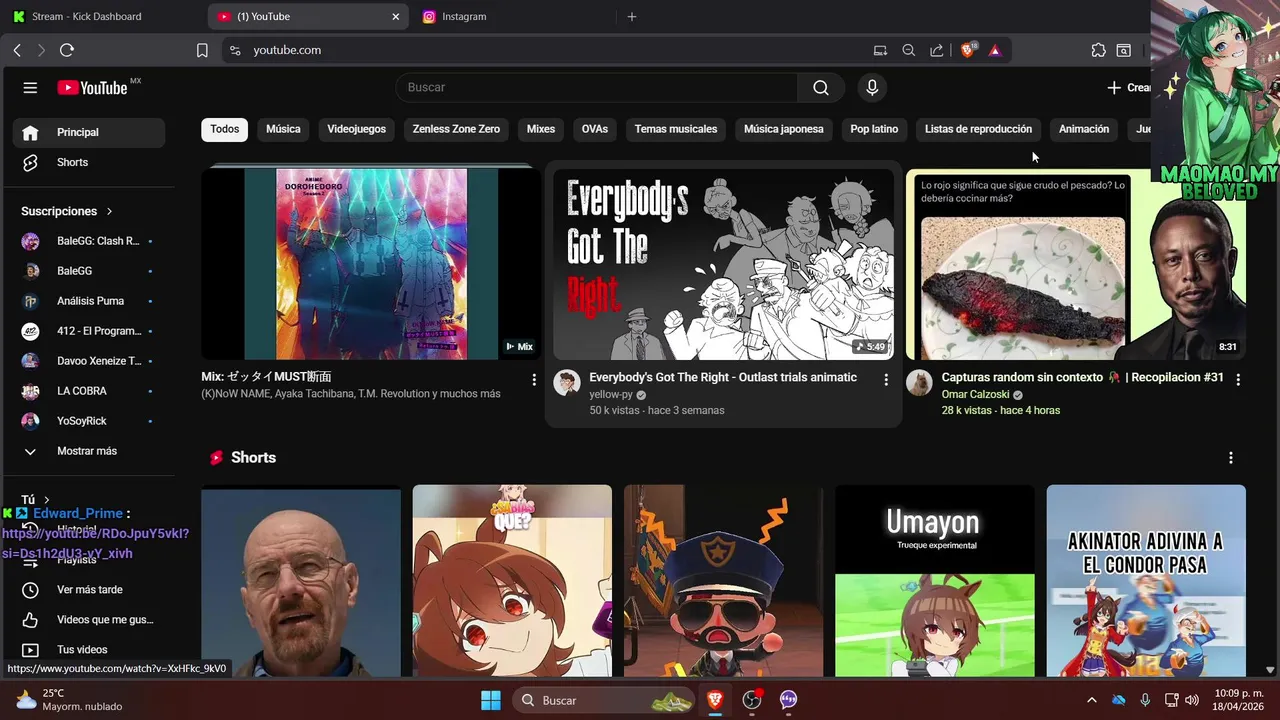Open the Umayon short

pyautogui.click(x=935, y=582)
